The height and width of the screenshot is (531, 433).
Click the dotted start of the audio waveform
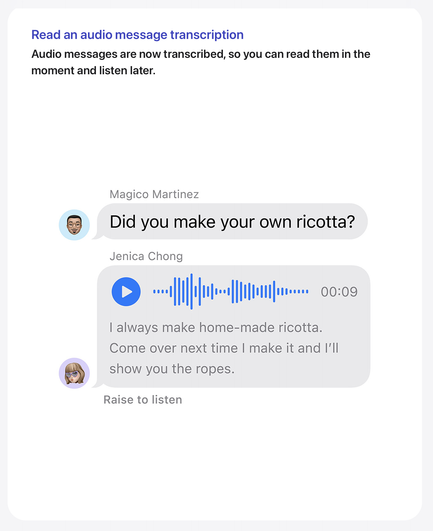click(160, 291)
